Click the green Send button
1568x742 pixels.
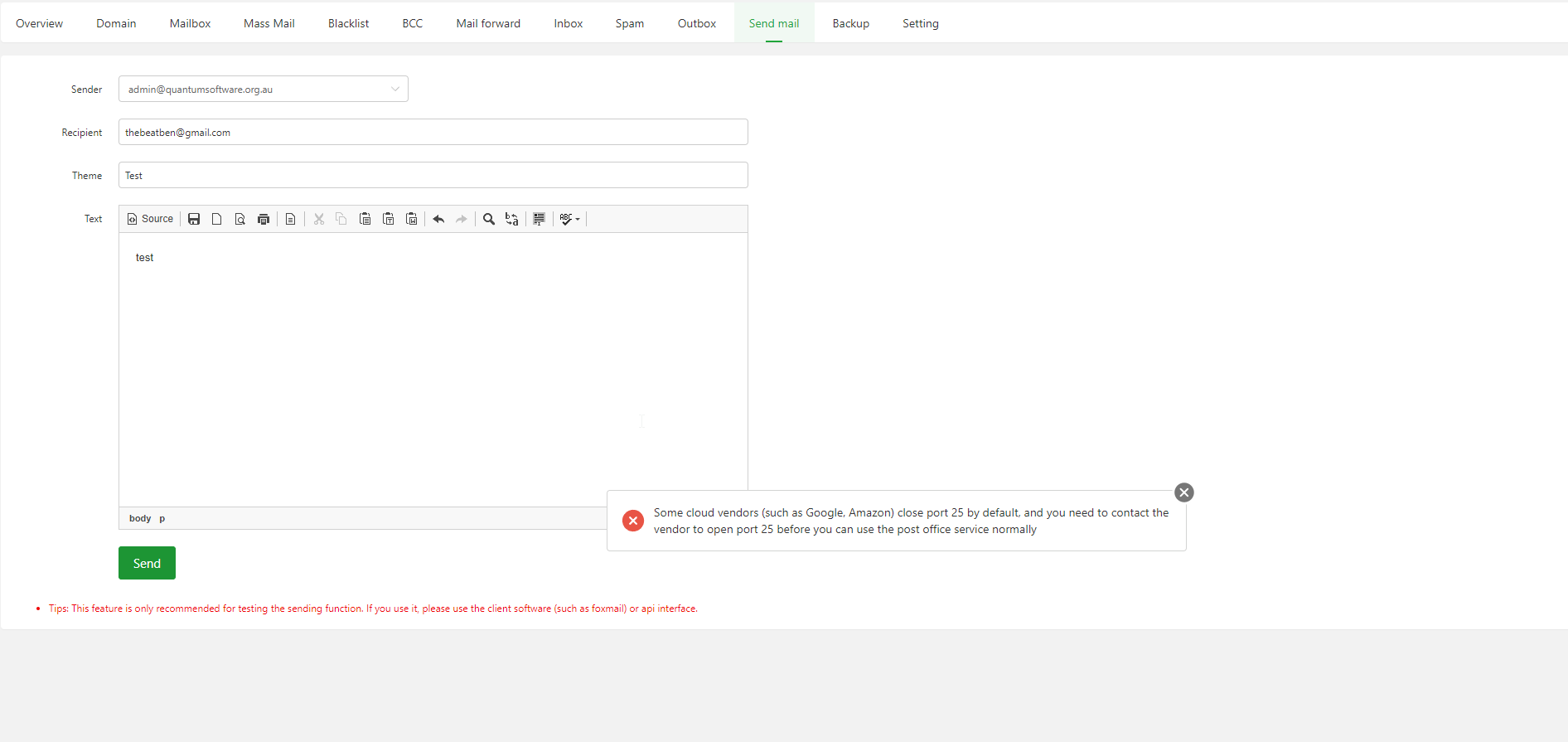tap(147, 563)
